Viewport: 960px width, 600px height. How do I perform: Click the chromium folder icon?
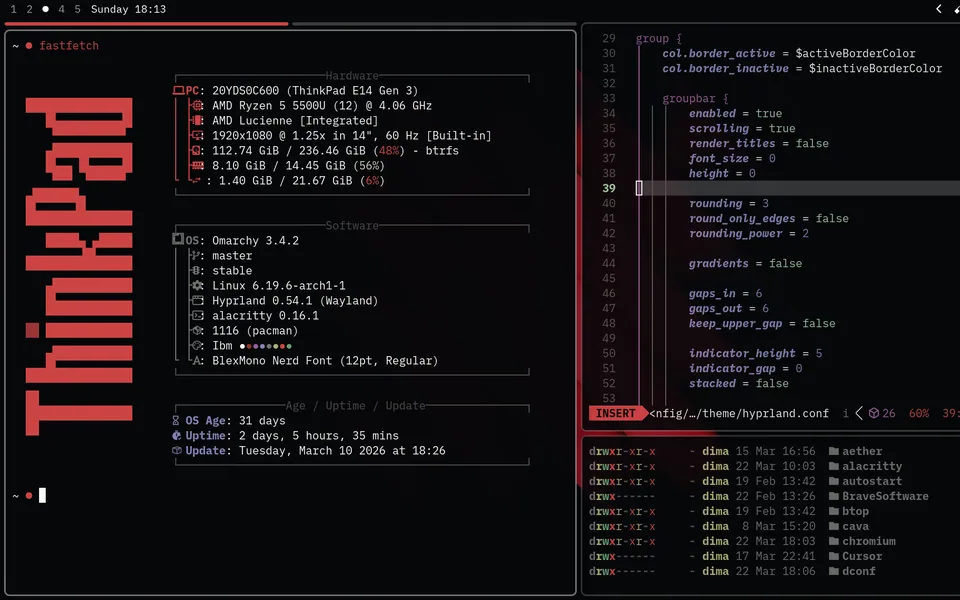click(833, 541)
